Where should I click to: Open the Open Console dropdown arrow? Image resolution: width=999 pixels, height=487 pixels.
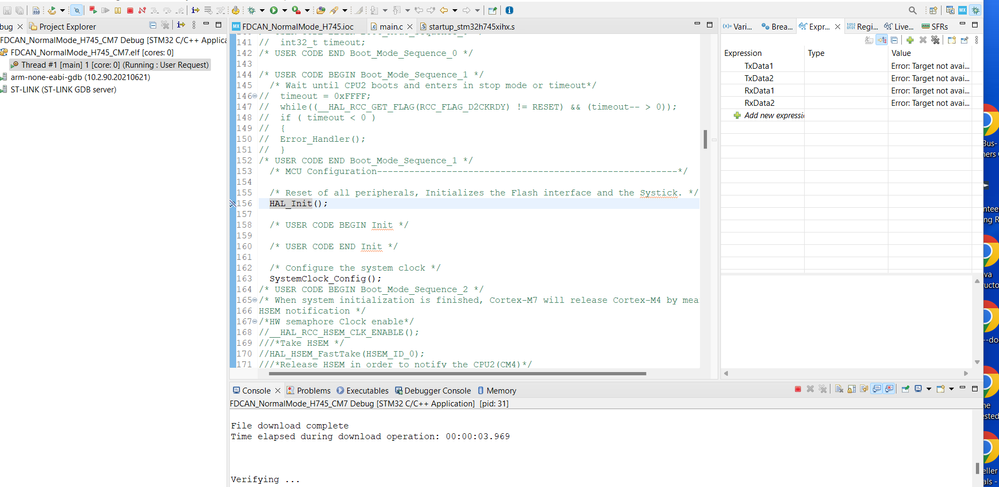pos(951,389)
